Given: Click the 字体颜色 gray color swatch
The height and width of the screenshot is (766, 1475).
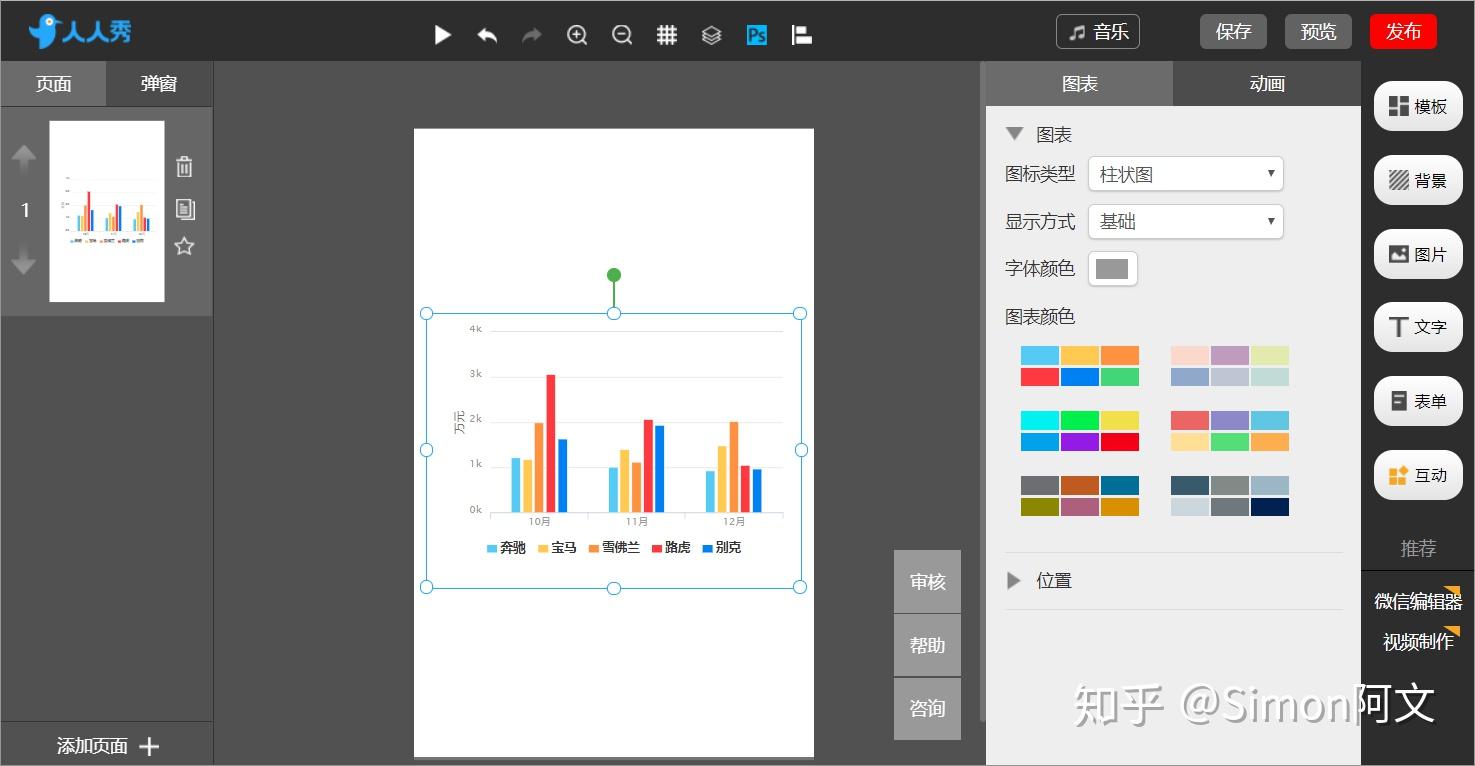Looking at the screenshot, I should [1112, 269].
